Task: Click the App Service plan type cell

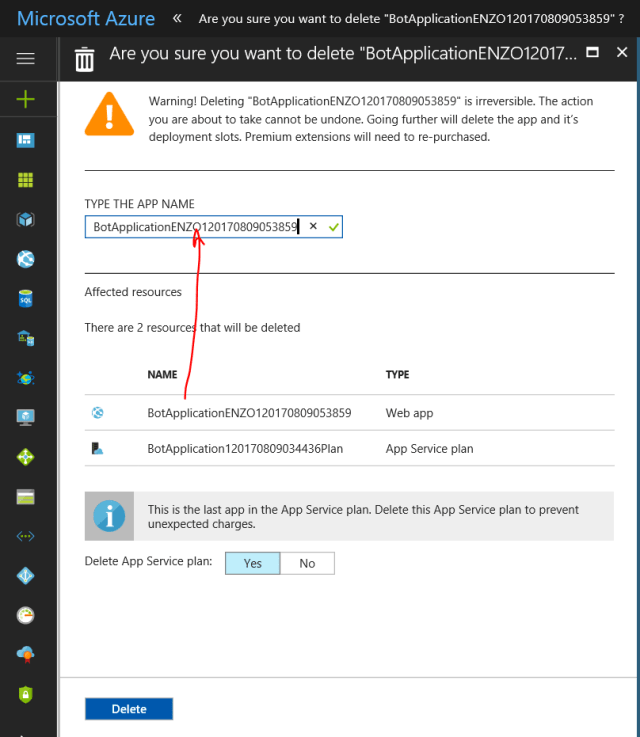Action: point(429,449)
